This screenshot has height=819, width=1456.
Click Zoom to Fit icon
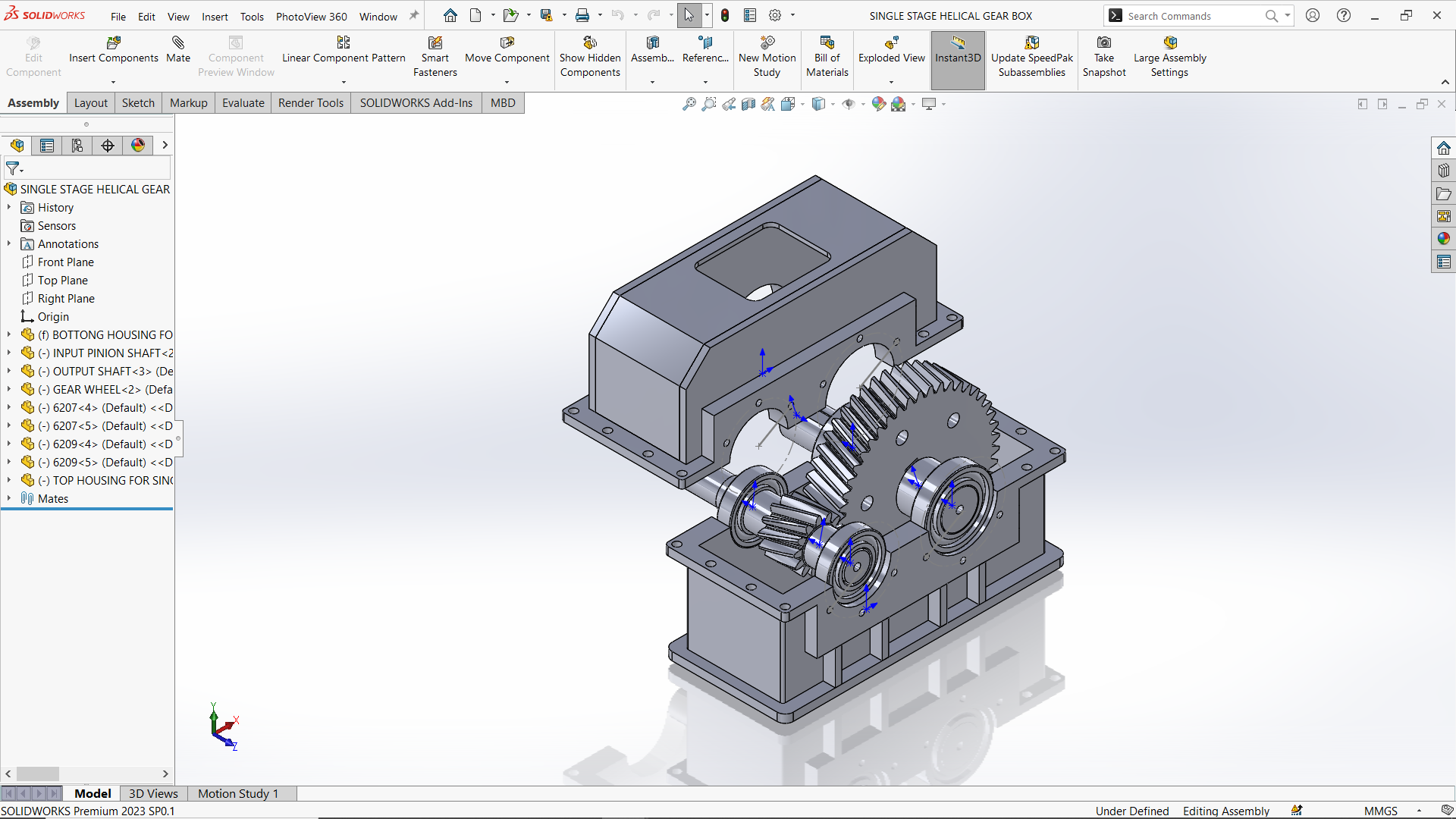[689, 104]
